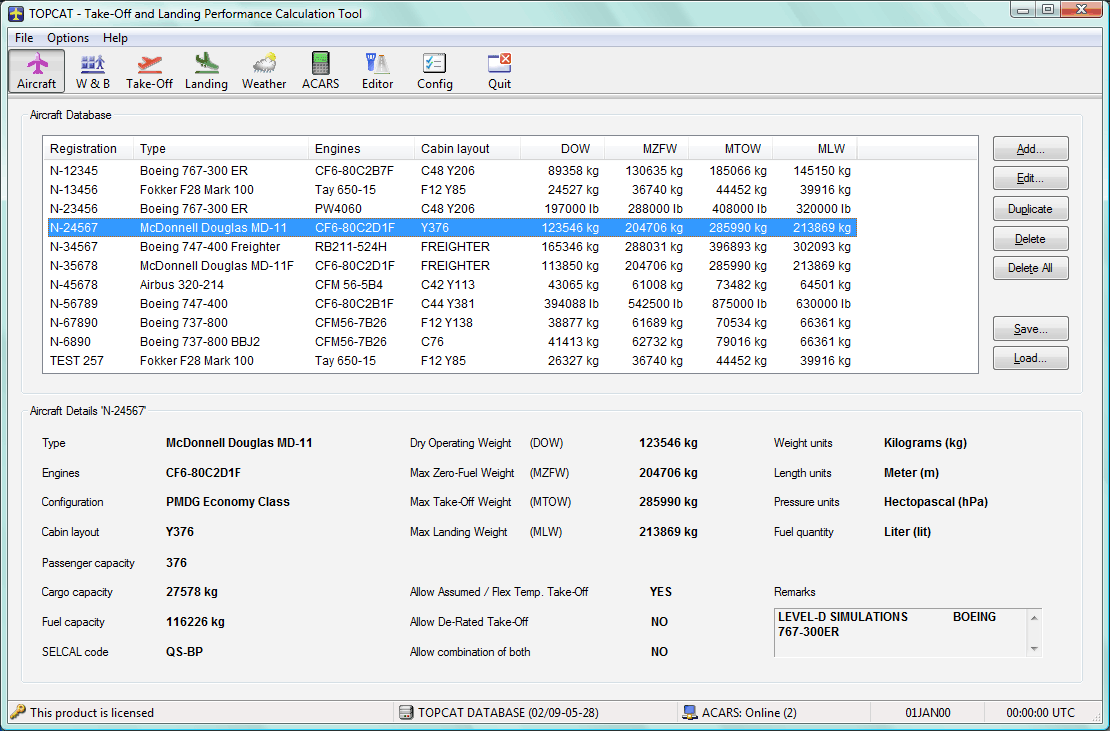The image size is (1110, 731).
Task: Sort by the Type column header
Action: (221, 149)
